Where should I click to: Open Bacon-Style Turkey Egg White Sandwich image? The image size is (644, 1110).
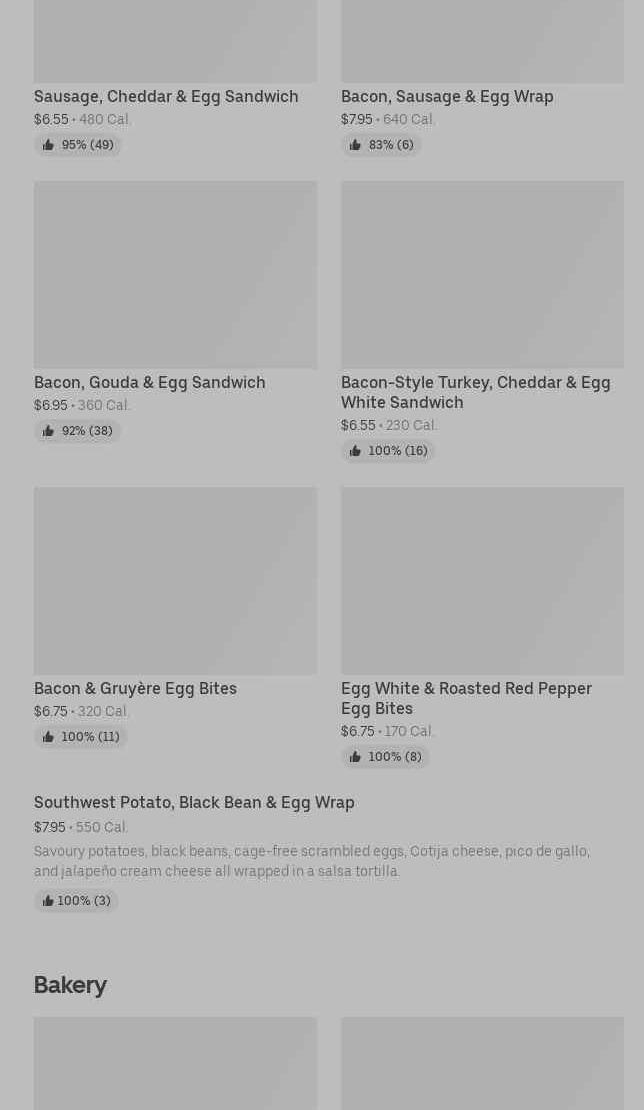pos(482,274)
